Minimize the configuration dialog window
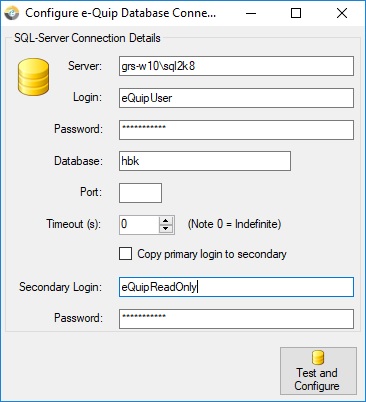This screenshot has height=402, width=366. pyautogui.click(x=251, y=14)
